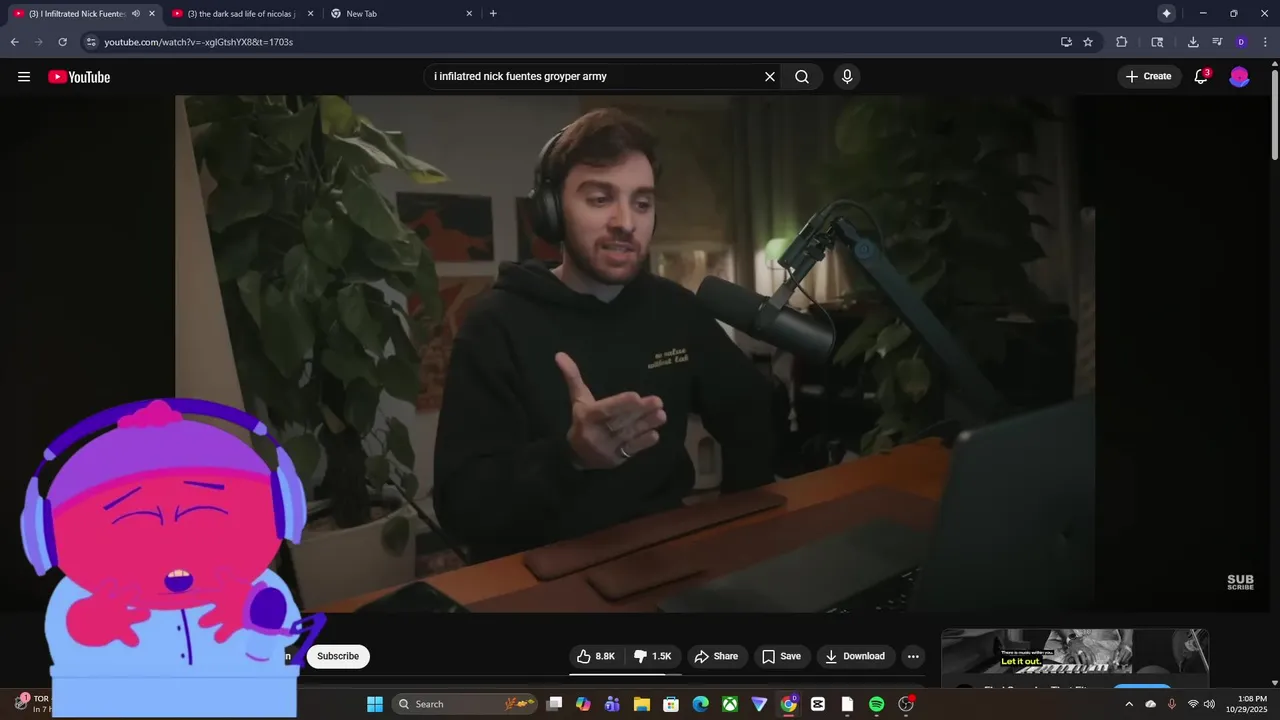Open network and volume quick settings
Screen dimensions: 1280x720
pyautogui.click(x=1201, y=704)
